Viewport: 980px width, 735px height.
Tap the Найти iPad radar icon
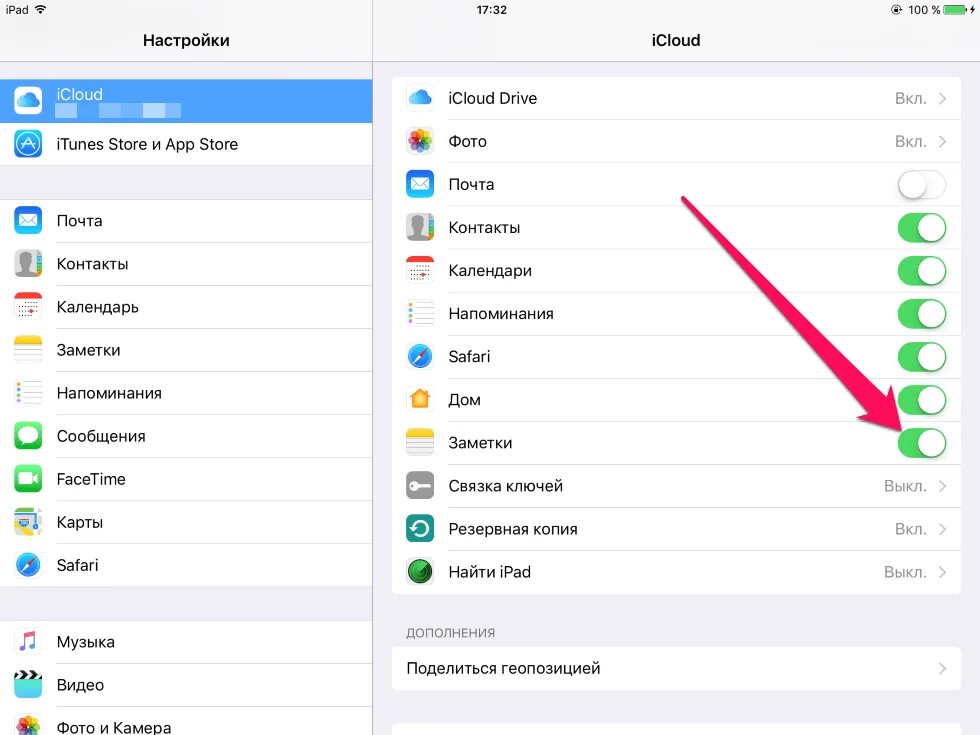coord(420,572)
